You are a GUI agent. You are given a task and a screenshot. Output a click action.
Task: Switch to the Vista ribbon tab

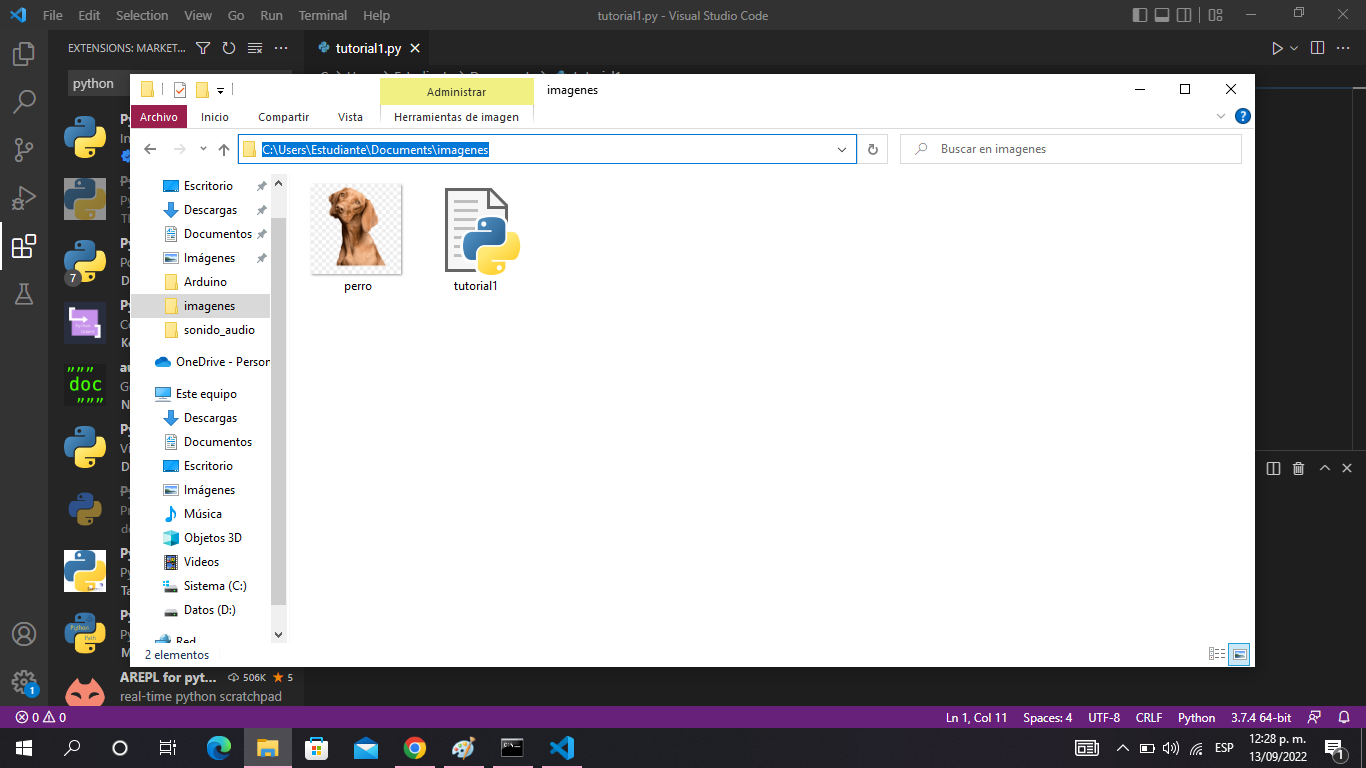pos(350,117)
